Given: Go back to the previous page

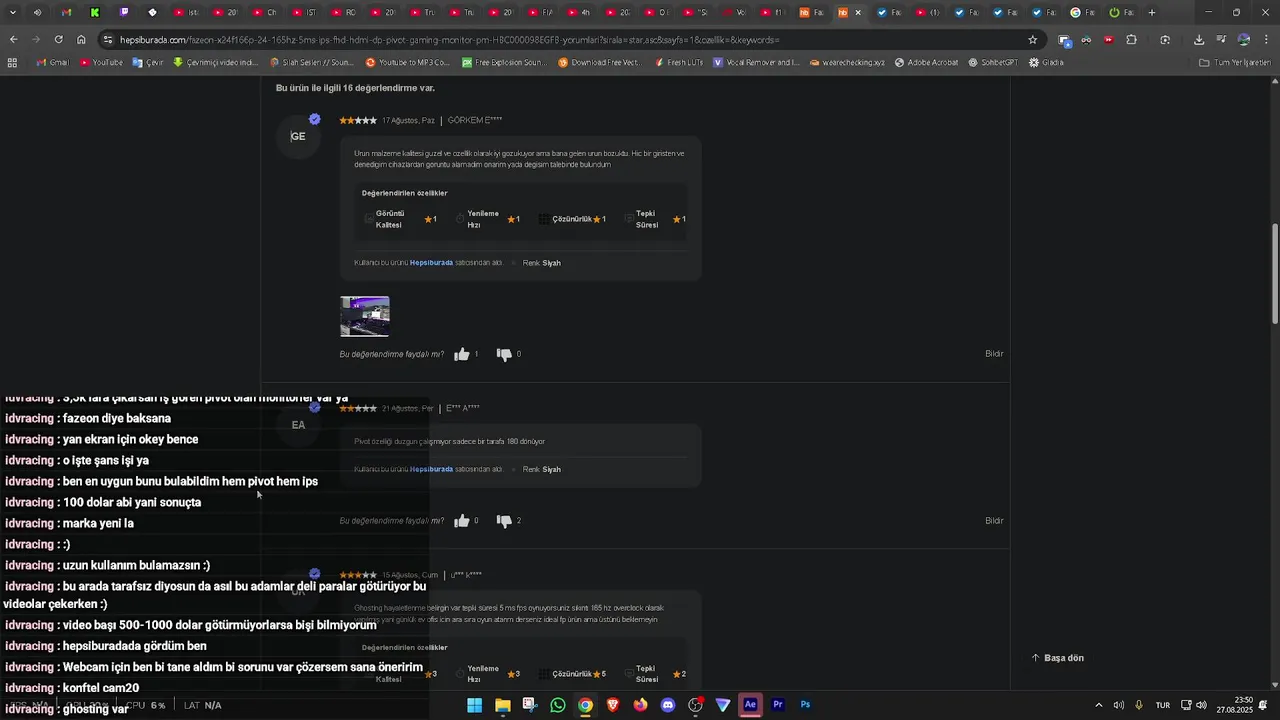Looking at the screenshot, I should pos(13,40).
